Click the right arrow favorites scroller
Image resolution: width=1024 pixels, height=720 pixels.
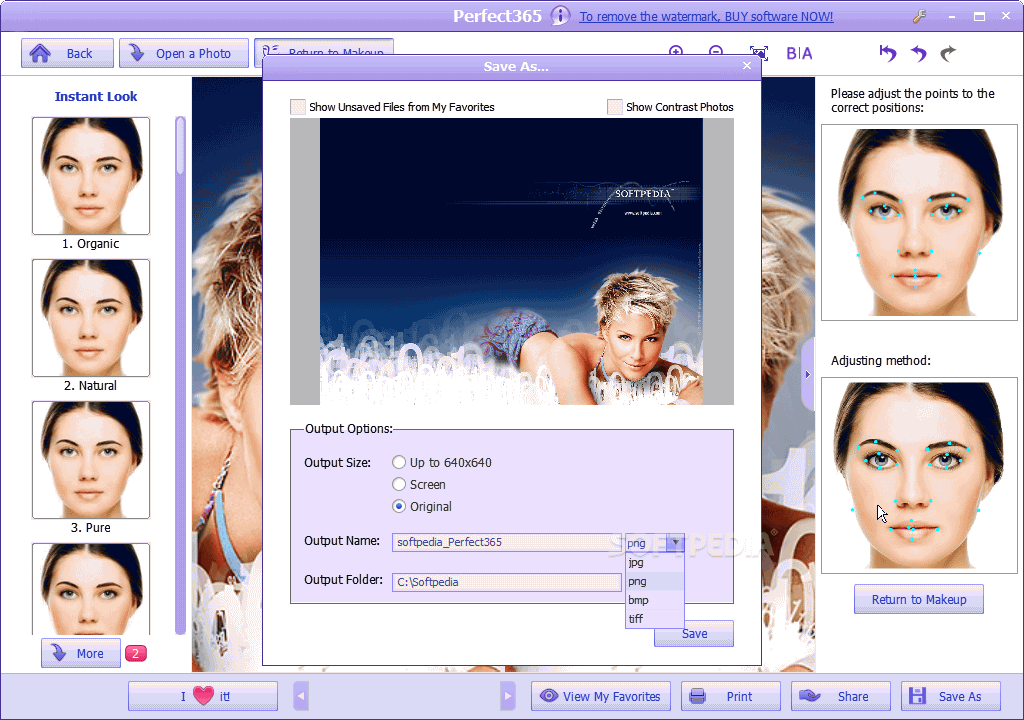[507, 696]
